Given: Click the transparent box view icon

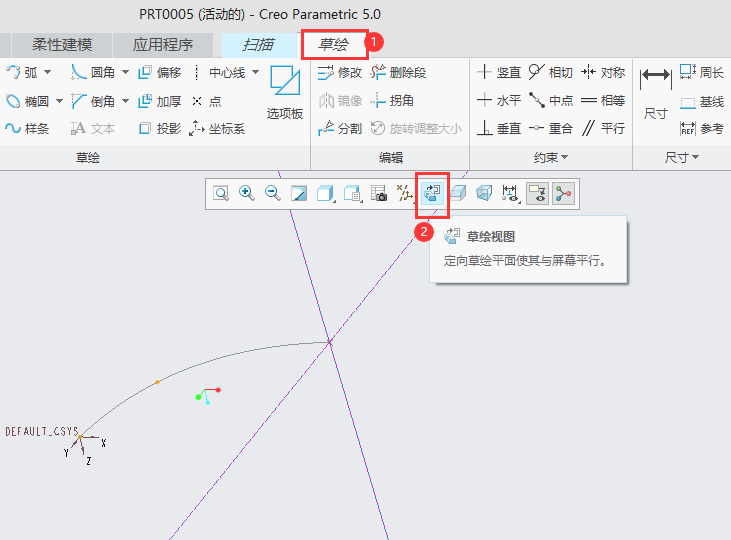Looking at the screenshot, I should tap(484, 194).
